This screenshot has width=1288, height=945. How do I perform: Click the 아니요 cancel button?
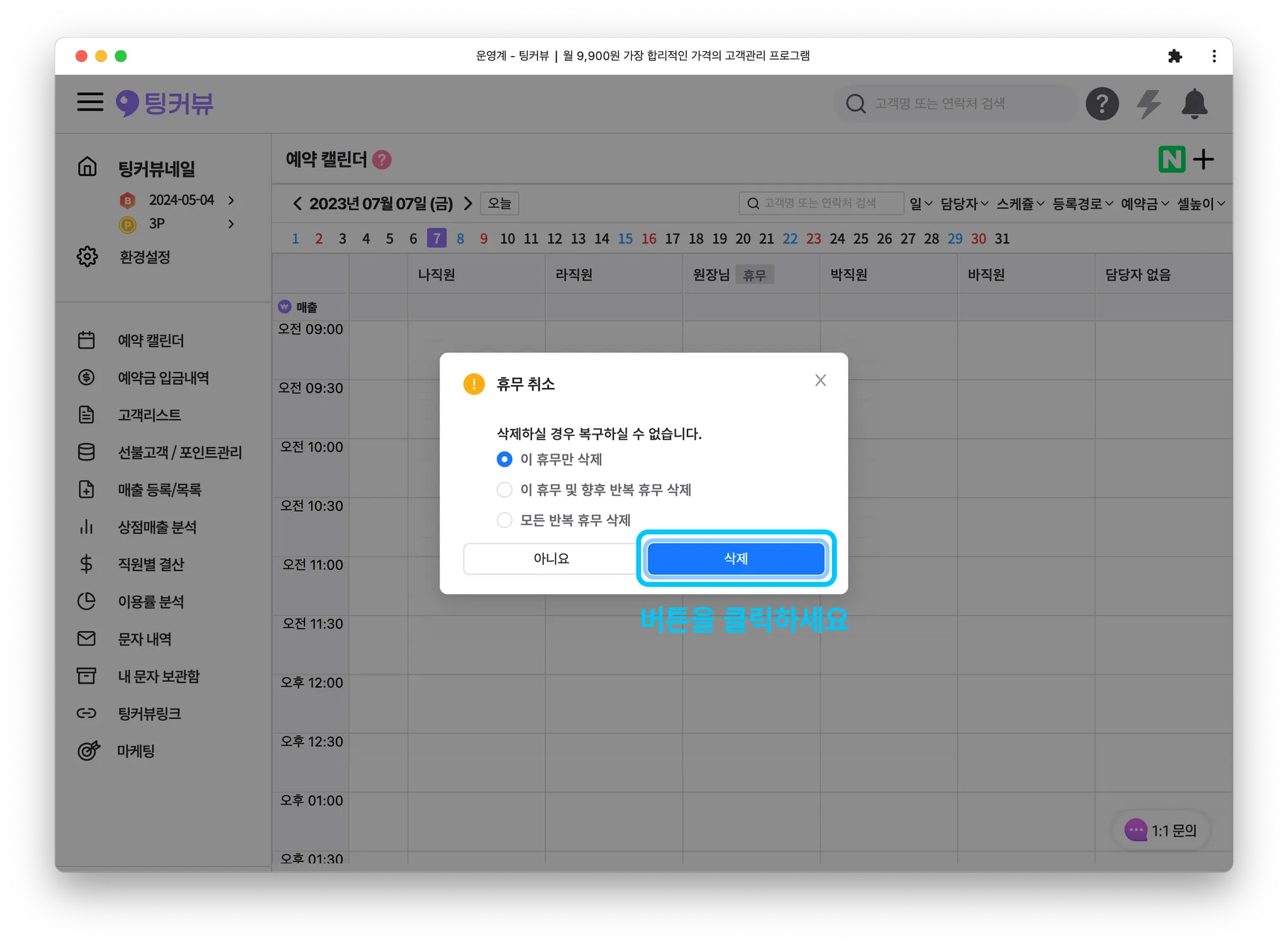551,559
